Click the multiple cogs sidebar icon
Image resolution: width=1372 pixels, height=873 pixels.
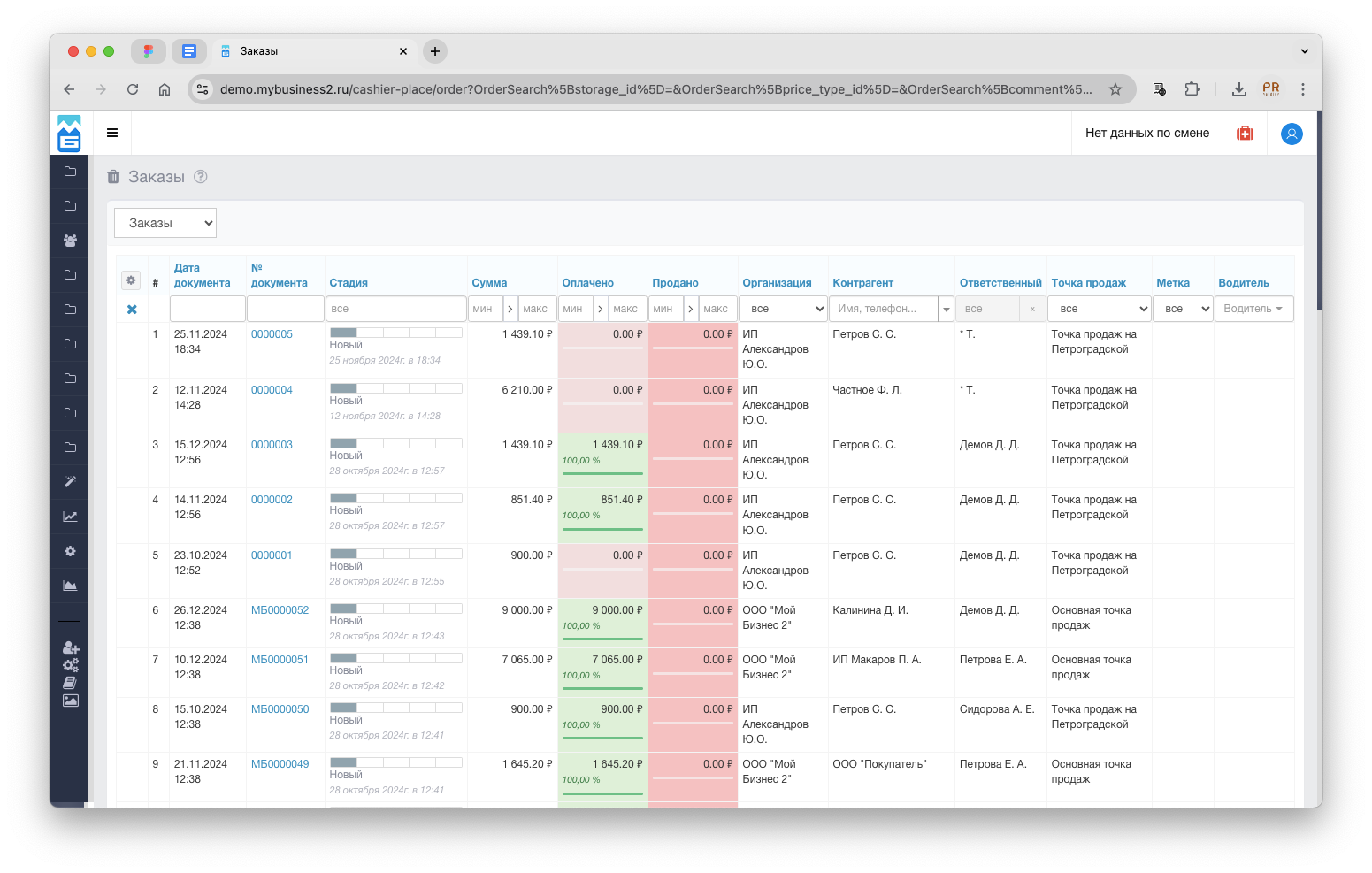[71, 665]
